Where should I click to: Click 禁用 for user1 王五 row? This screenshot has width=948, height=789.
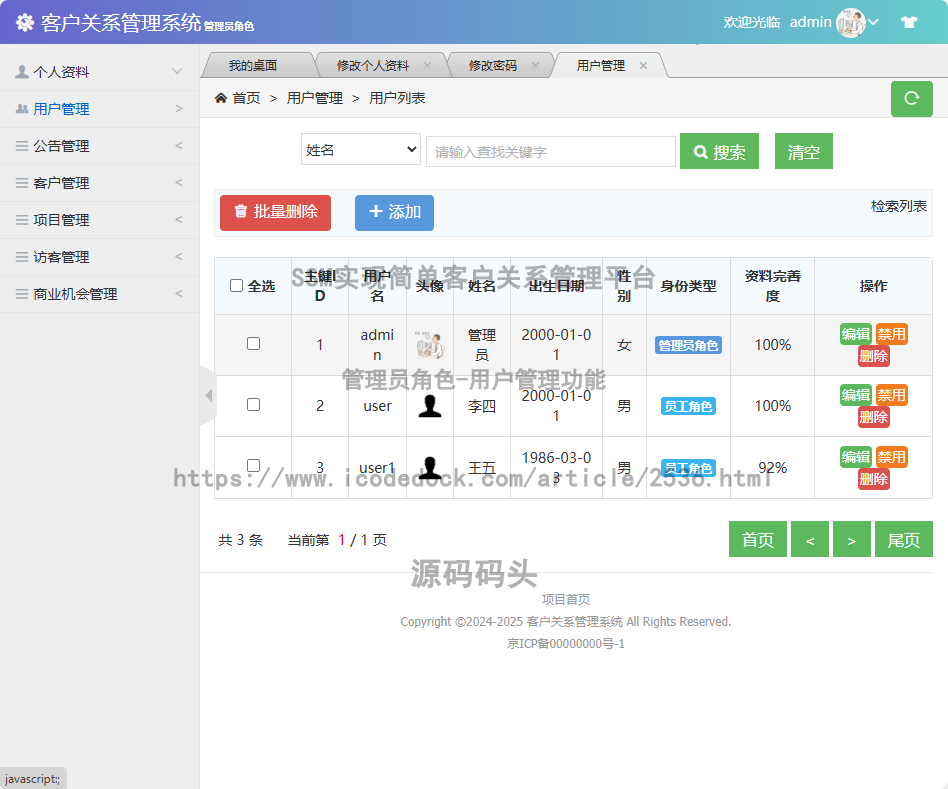tap(891, 457)
